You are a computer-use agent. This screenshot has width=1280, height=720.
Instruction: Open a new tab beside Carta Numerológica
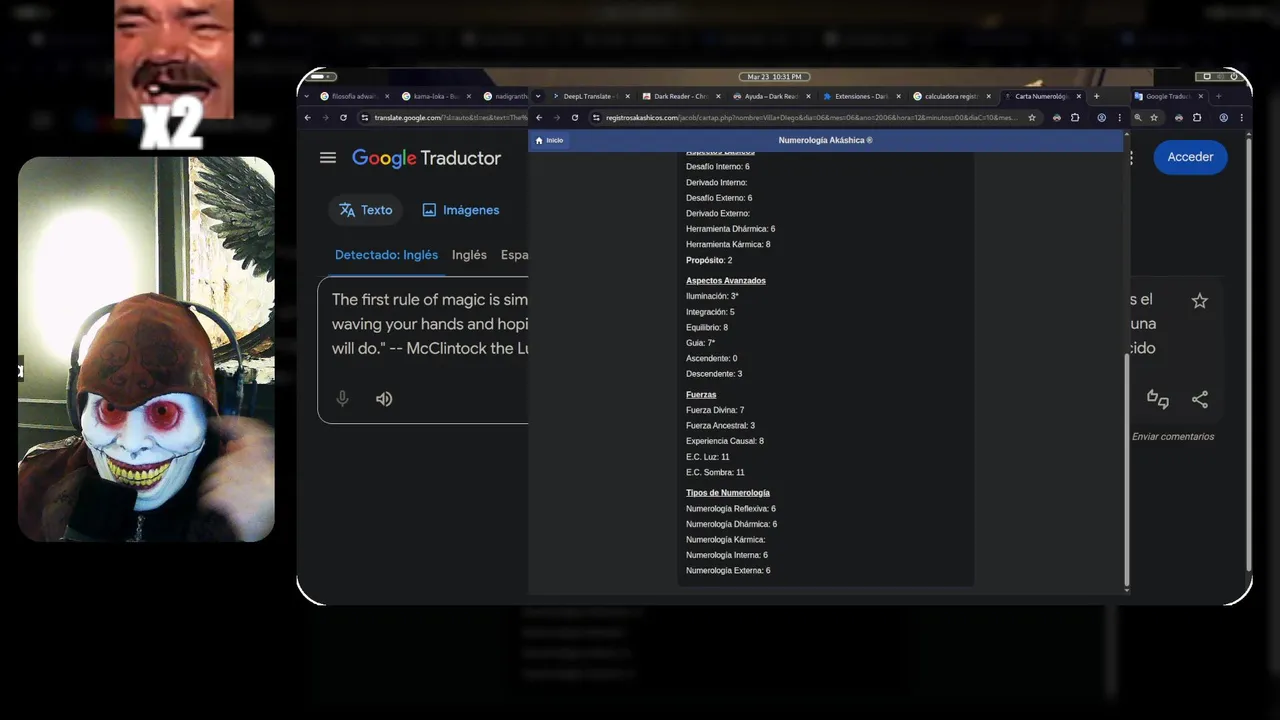coord(1097,96)
